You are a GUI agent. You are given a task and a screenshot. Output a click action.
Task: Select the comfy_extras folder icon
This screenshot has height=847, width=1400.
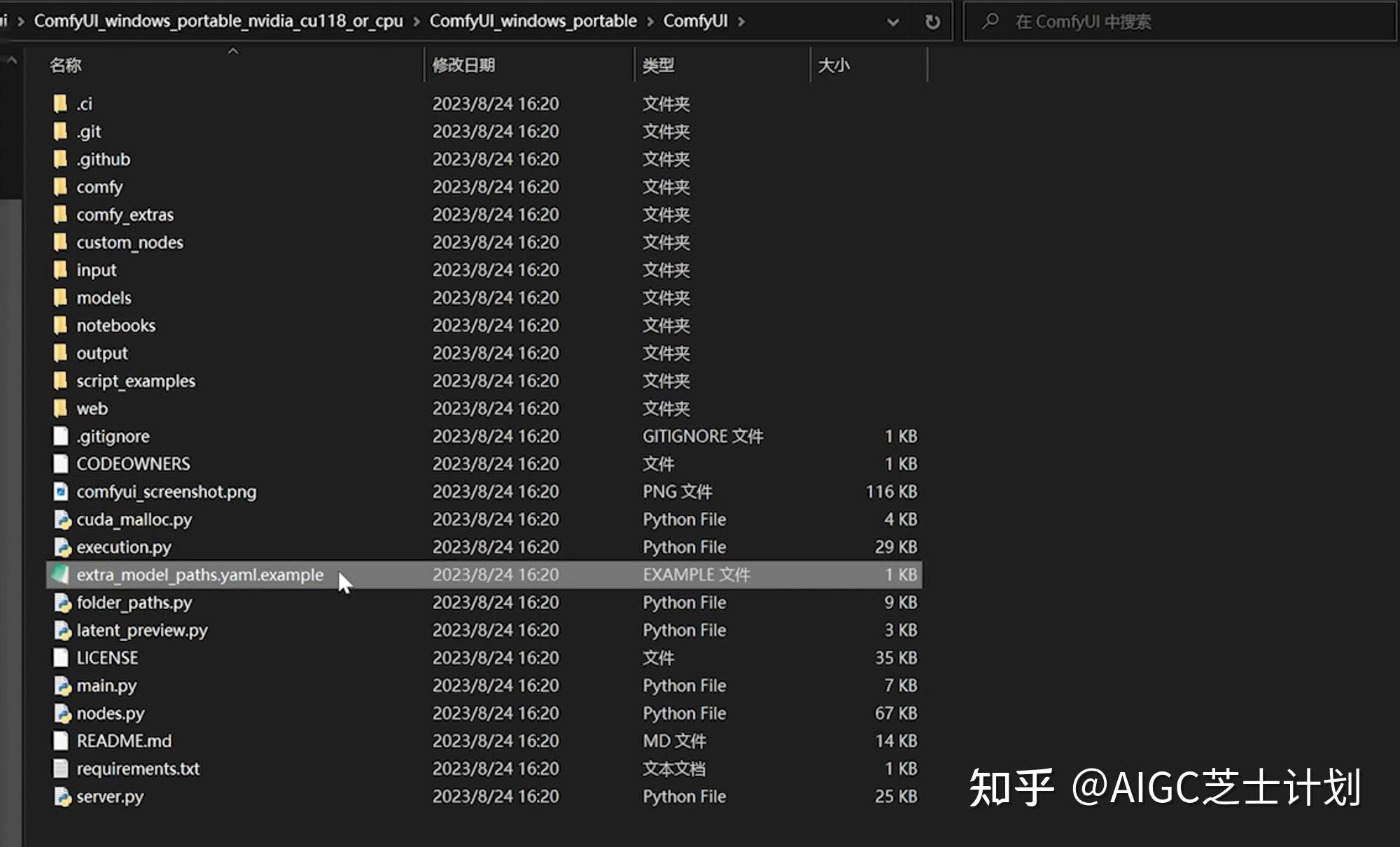pos(61,215)
